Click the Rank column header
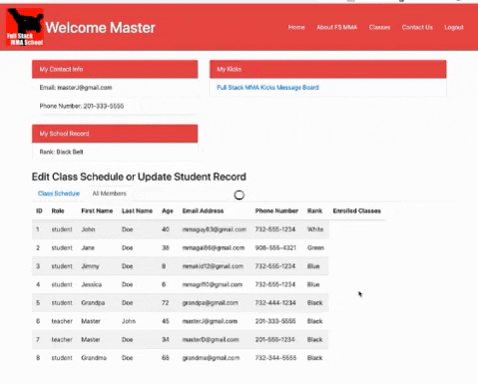Image resolution: width=478 pixels, height=384 pixels. [315, 211]
